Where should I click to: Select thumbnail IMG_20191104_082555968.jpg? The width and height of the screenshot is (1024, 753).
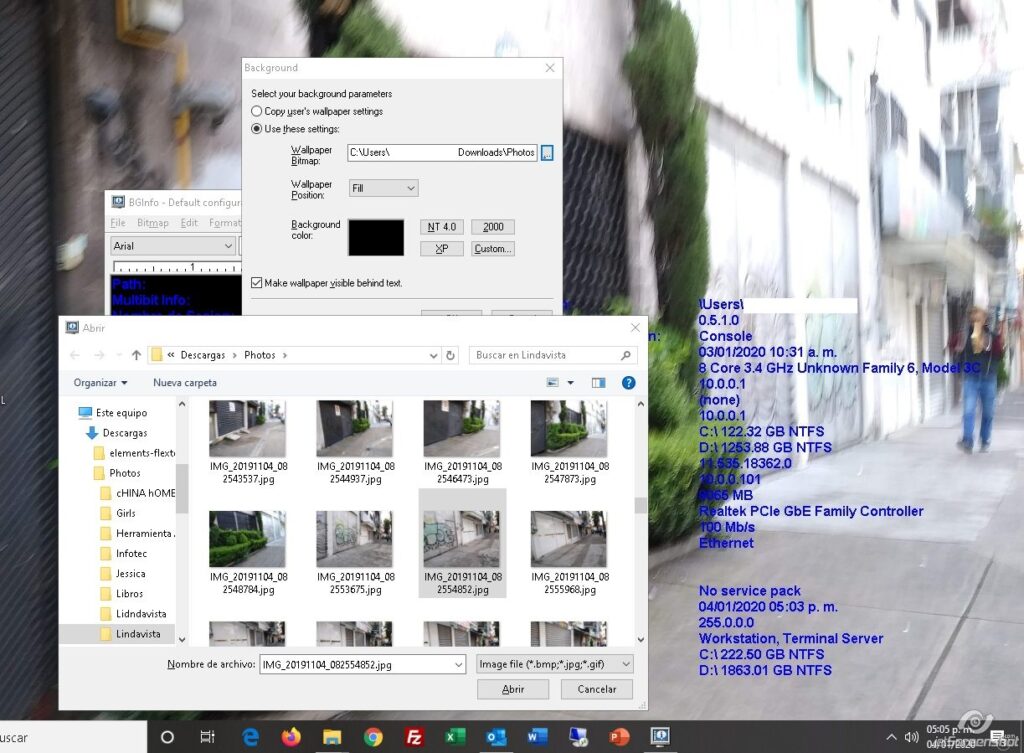(570, 553)
